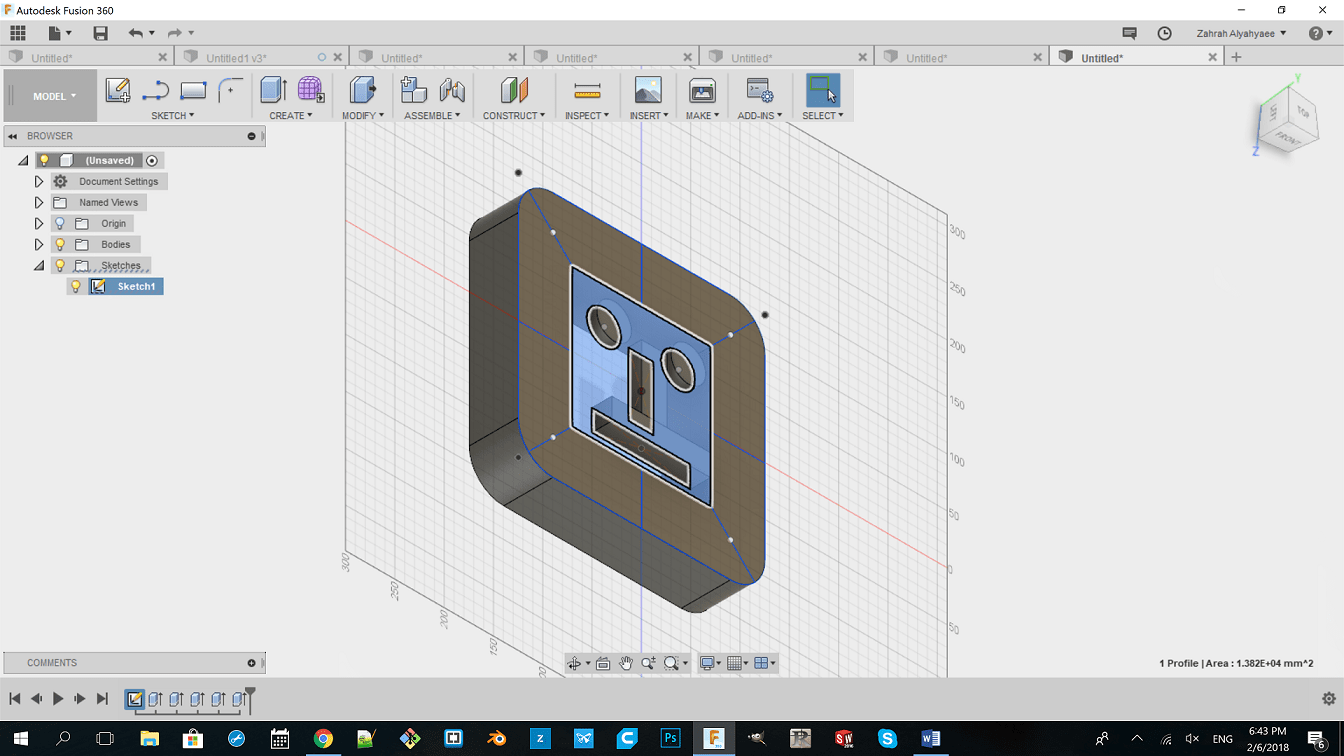Open the CONSTRUCT dropdown menu

click(514, 116)
